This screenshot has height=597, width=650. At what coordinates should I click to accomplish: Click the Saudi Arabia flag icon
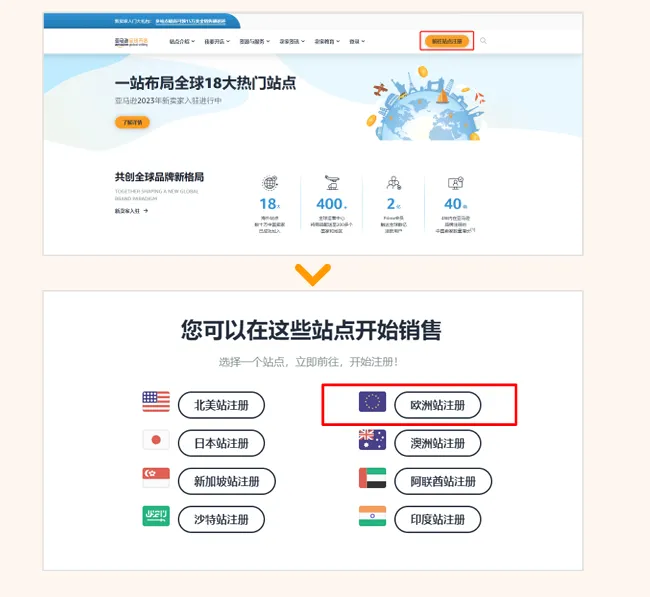(x=156, y=516)
